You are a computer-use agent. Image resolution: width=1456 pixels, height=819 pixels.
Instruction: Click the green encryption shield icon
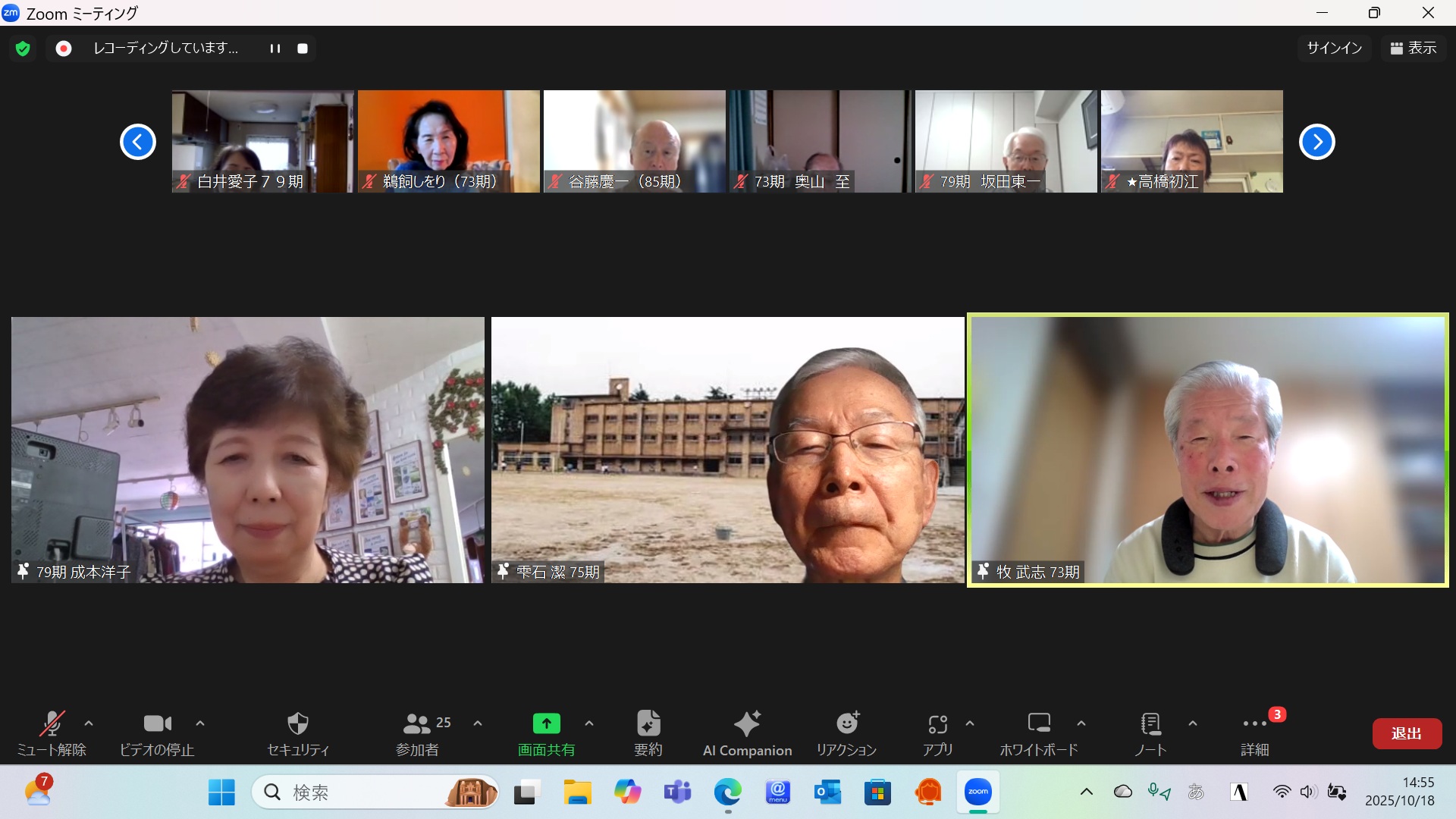pos(23,49)
